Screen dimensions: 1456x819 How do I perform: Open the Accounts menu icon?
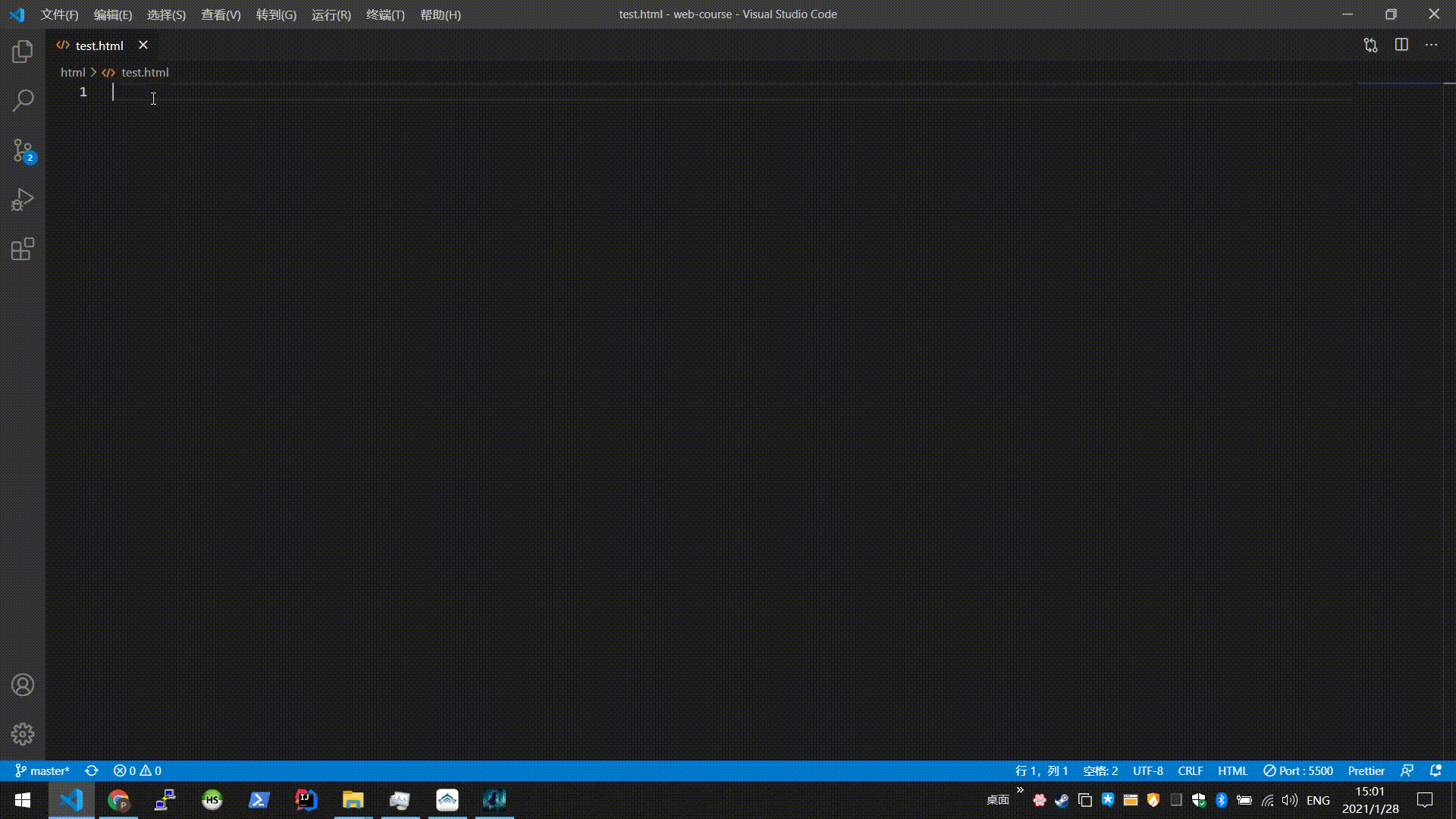(x=23, y=685)
